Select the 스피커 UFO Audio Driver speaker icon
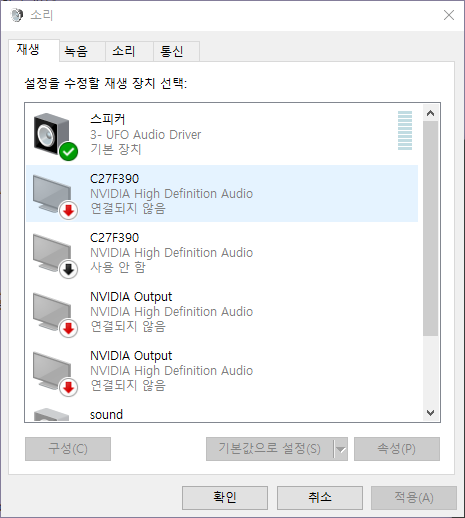 [55, 136]
